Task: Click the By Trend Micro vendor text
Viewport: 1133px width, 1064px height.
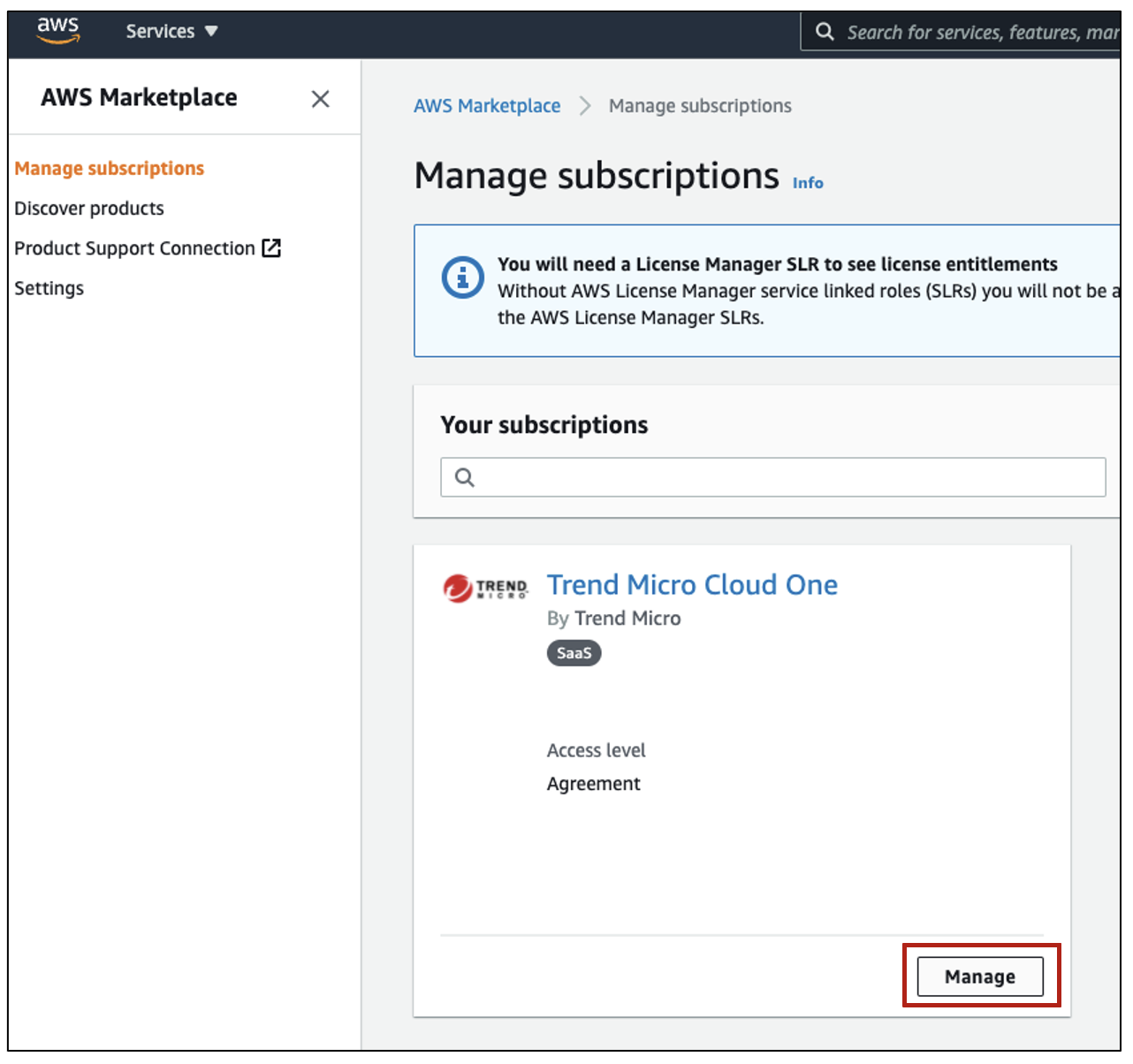Action: (614, 619)
